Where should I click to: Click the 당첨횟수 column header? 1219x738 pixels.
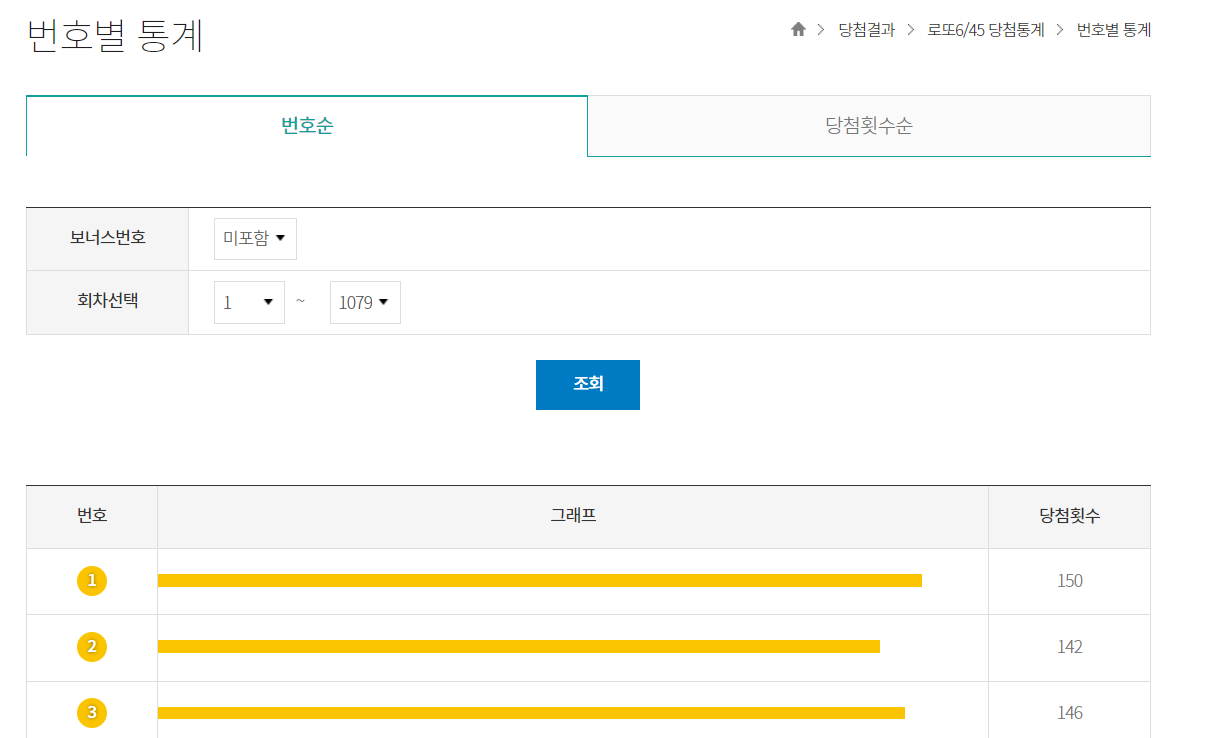(1069, 516)
